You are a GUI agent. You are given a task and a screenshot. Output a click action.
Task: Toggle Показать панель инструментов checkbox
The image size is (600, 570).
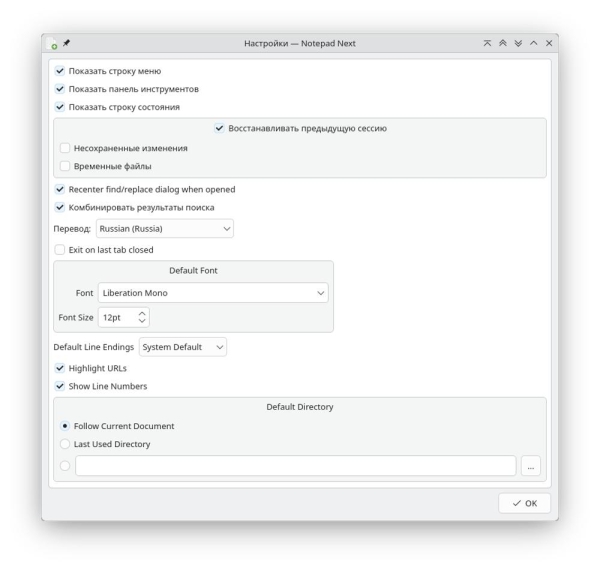(60, 89)
